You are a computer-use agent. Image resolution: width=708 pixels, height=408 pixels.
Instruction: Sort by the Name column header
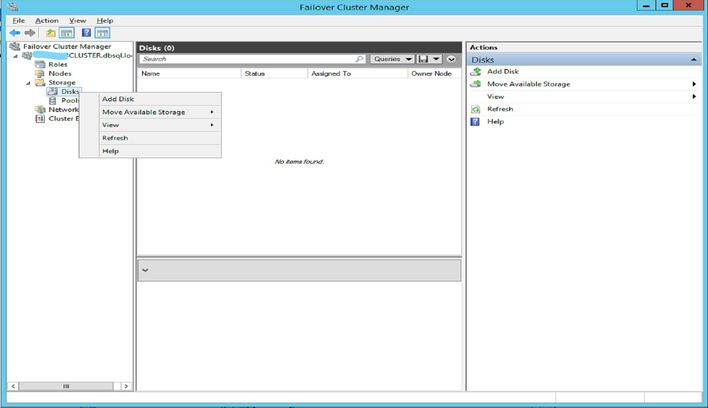click(189, 73)
